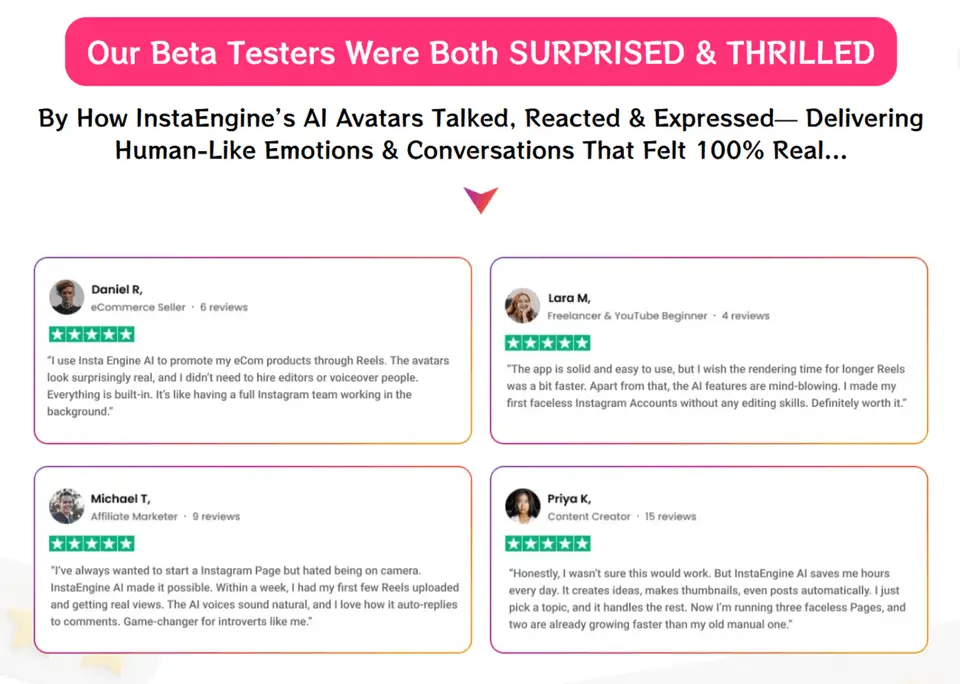960x684 pixels.
Task: Open Michael T's 9 reviews link
Action: [x=216, y=517]
